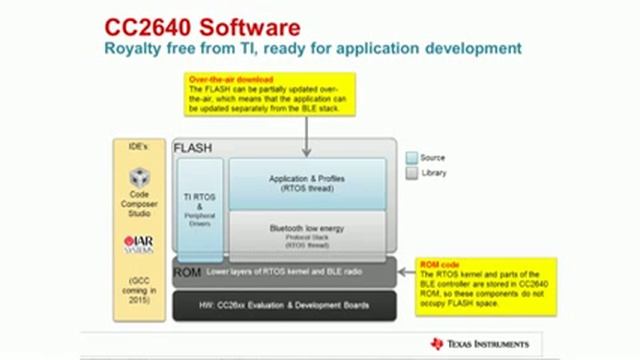
Task: Click the HW: CC26xx Evaluation & Development Boards bar
Action: click(284, 305)
